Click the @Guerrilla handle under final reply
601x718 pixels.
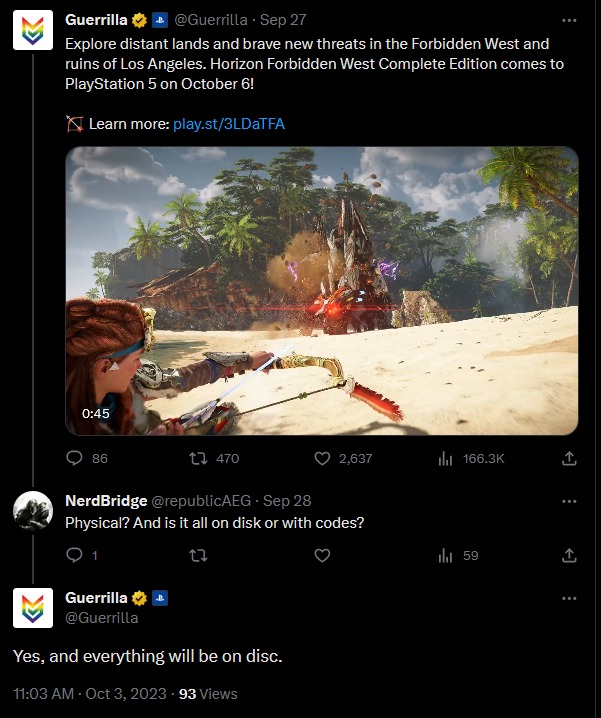pyautogui.click(x=101, y=617)
